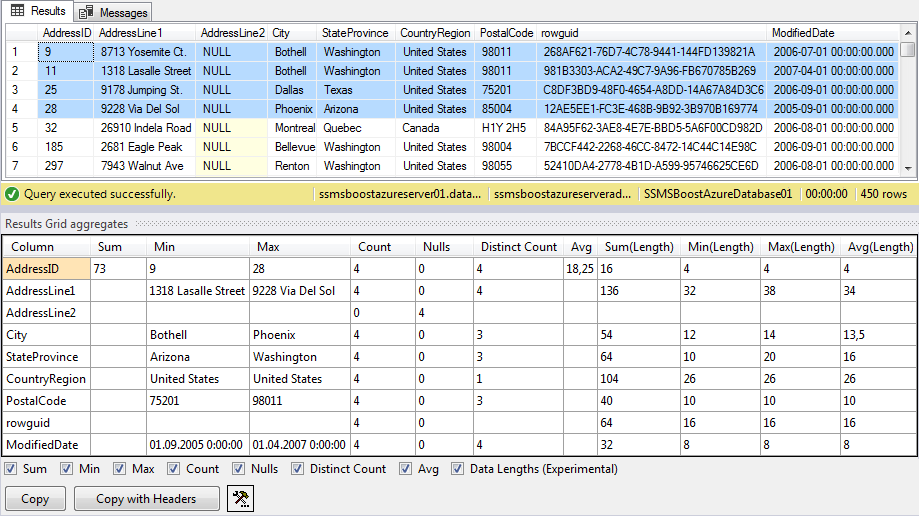Click the 'Results Grid aggregates' panel title

(67, 224)
